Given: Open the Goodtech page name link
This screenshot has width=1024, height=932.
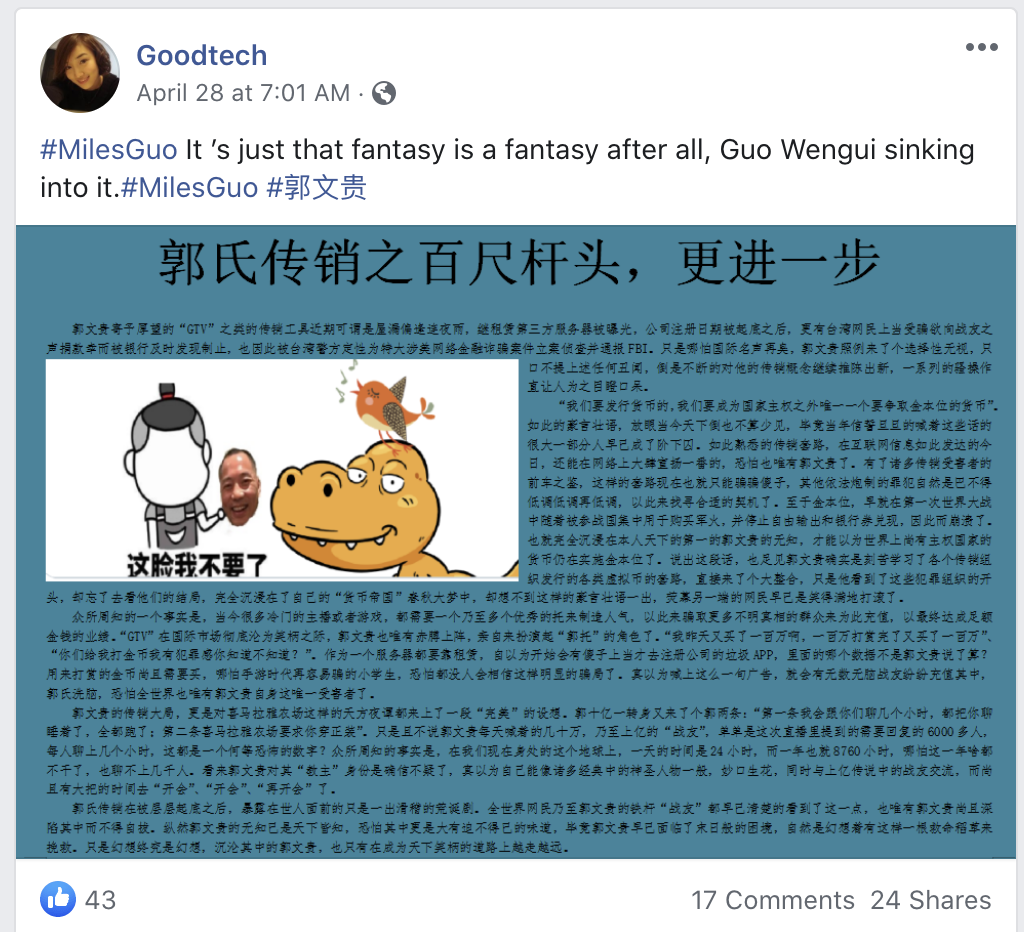Looking at the screenshot, I should pos(202,56).
